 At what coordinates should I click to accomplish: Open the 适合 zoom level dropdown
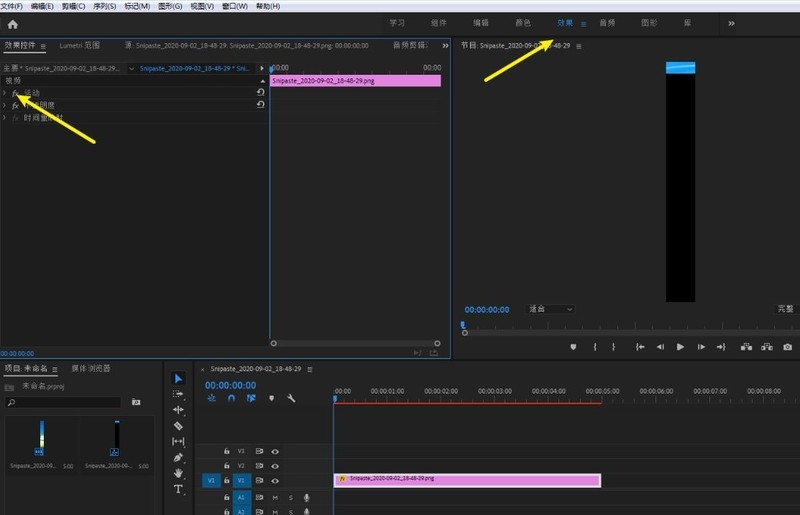click(550, 309)
